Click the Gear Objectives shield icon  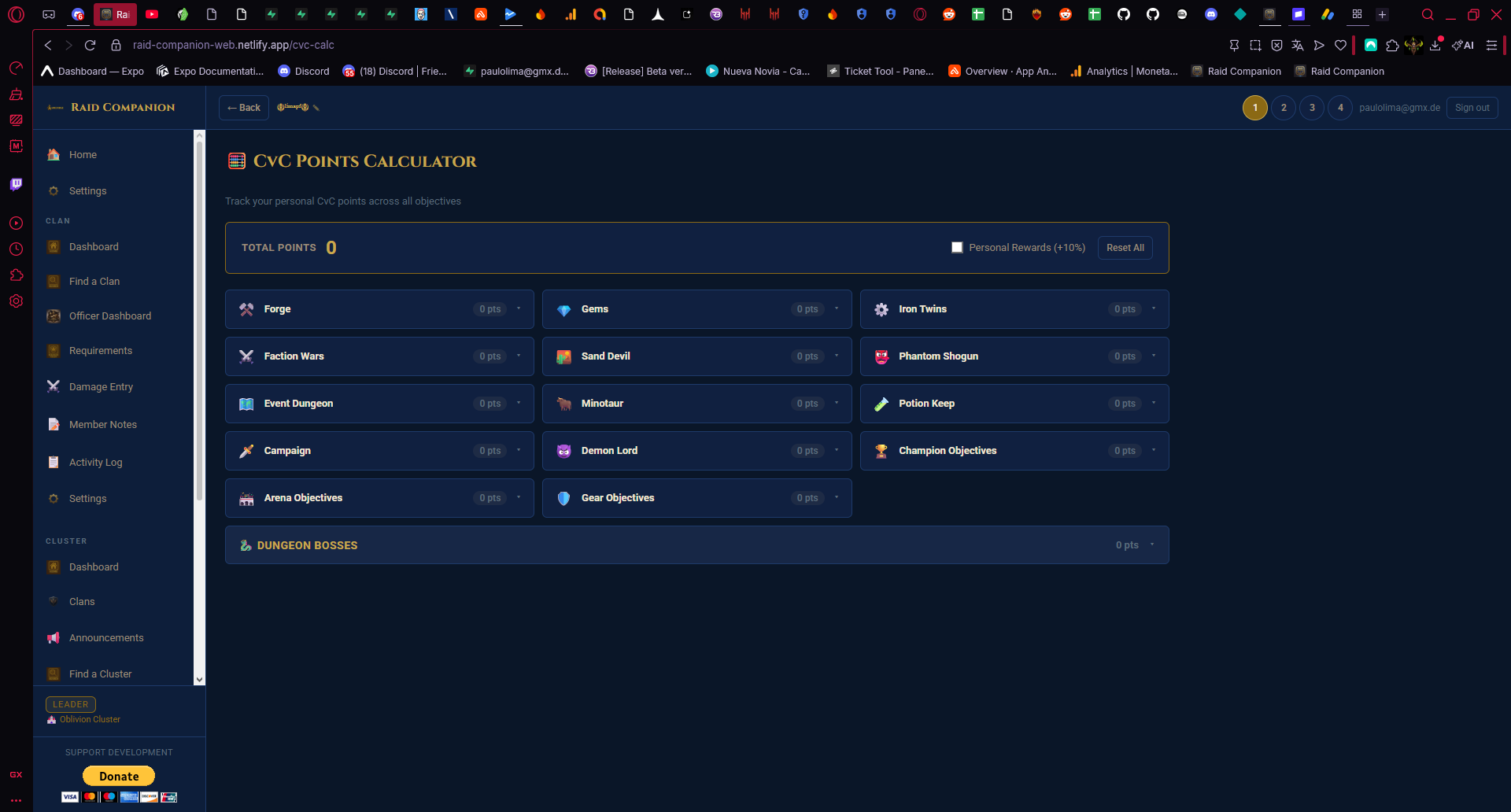[x=563, y=498]
